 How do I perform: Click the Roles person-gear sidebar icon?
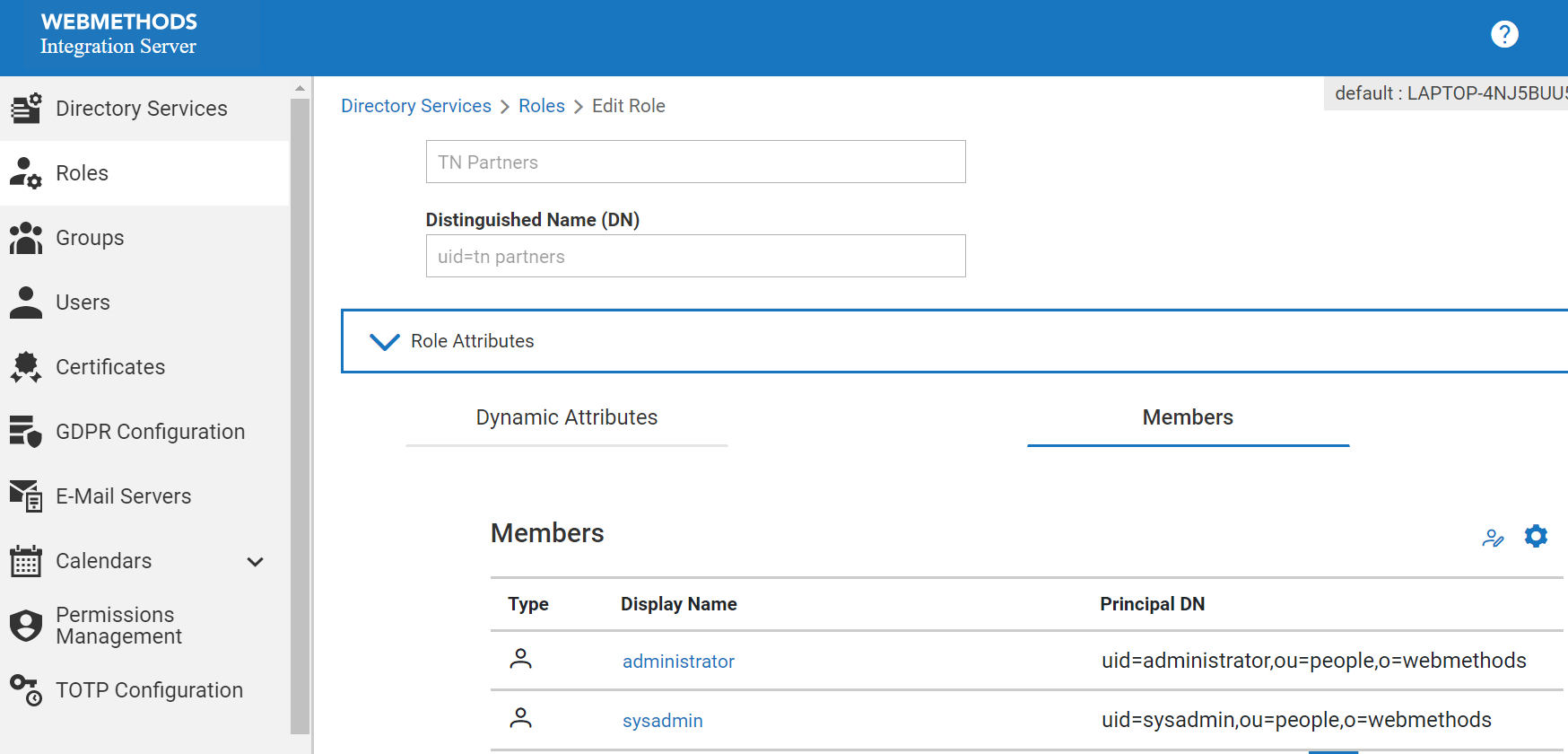point(26,173)
